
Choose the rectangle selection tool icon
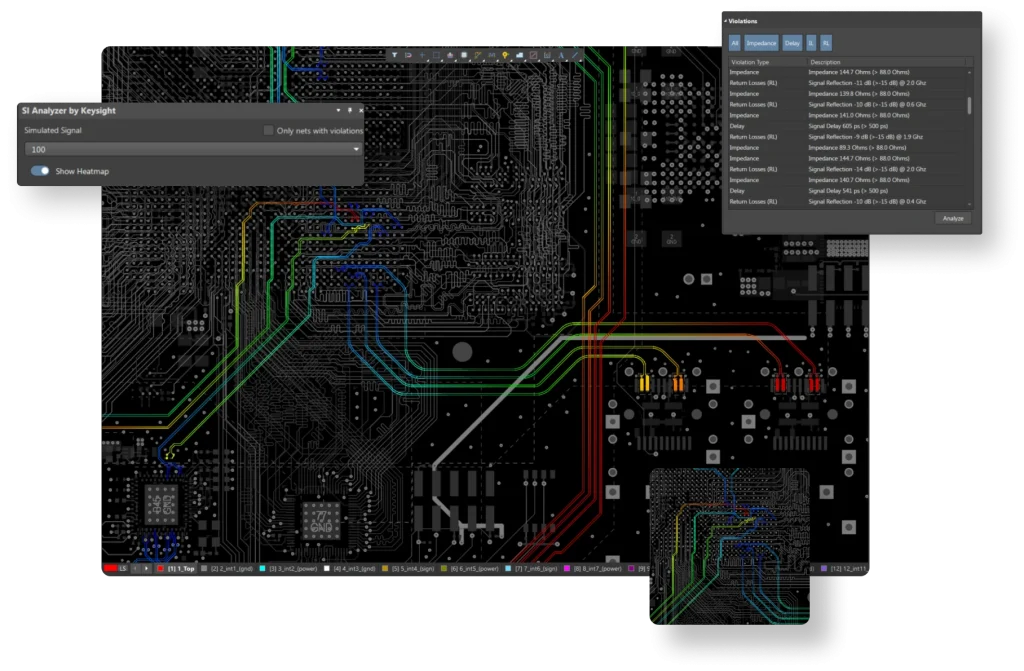tap(436, 55)
